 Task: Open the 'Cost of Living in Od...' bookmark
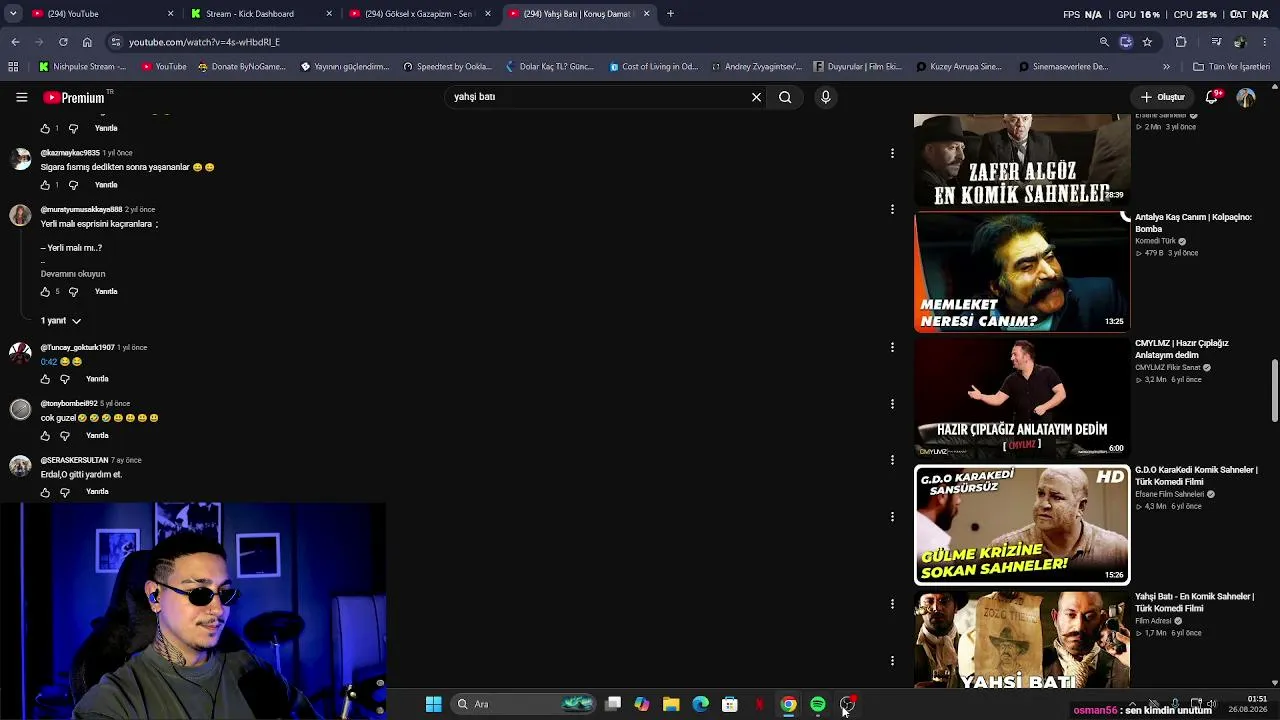click(x=652, y=67)
